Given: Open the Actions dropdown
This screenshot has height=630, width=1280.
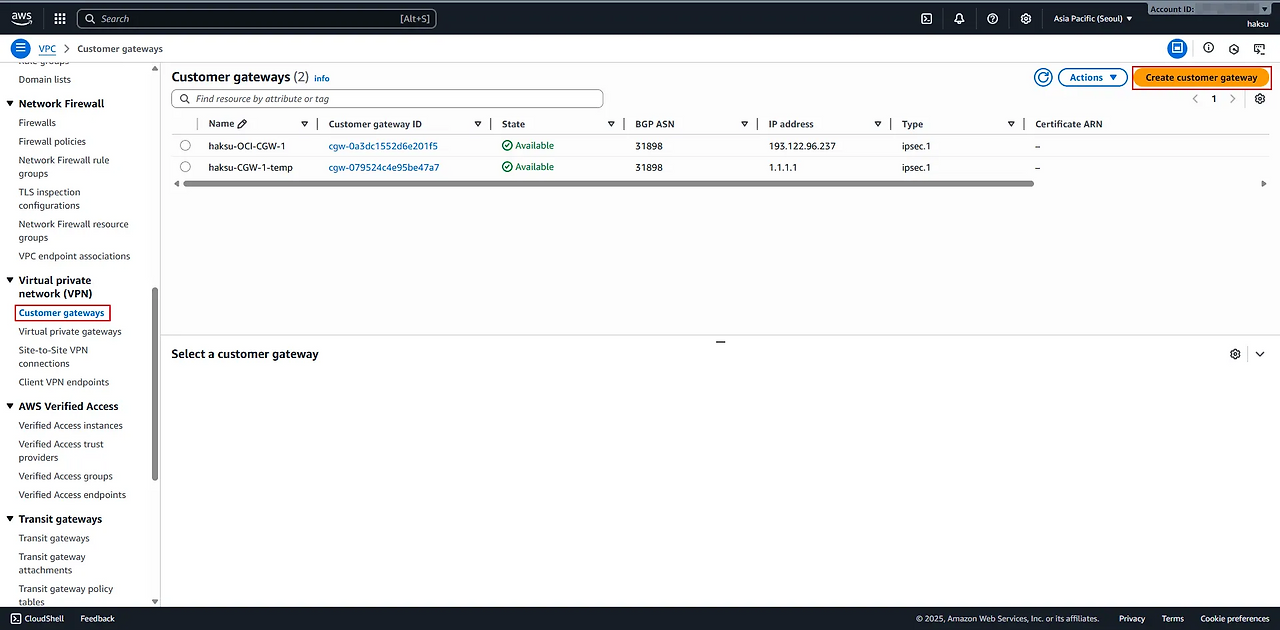Looking at the screenshot, I should (x=1092, y=77).
